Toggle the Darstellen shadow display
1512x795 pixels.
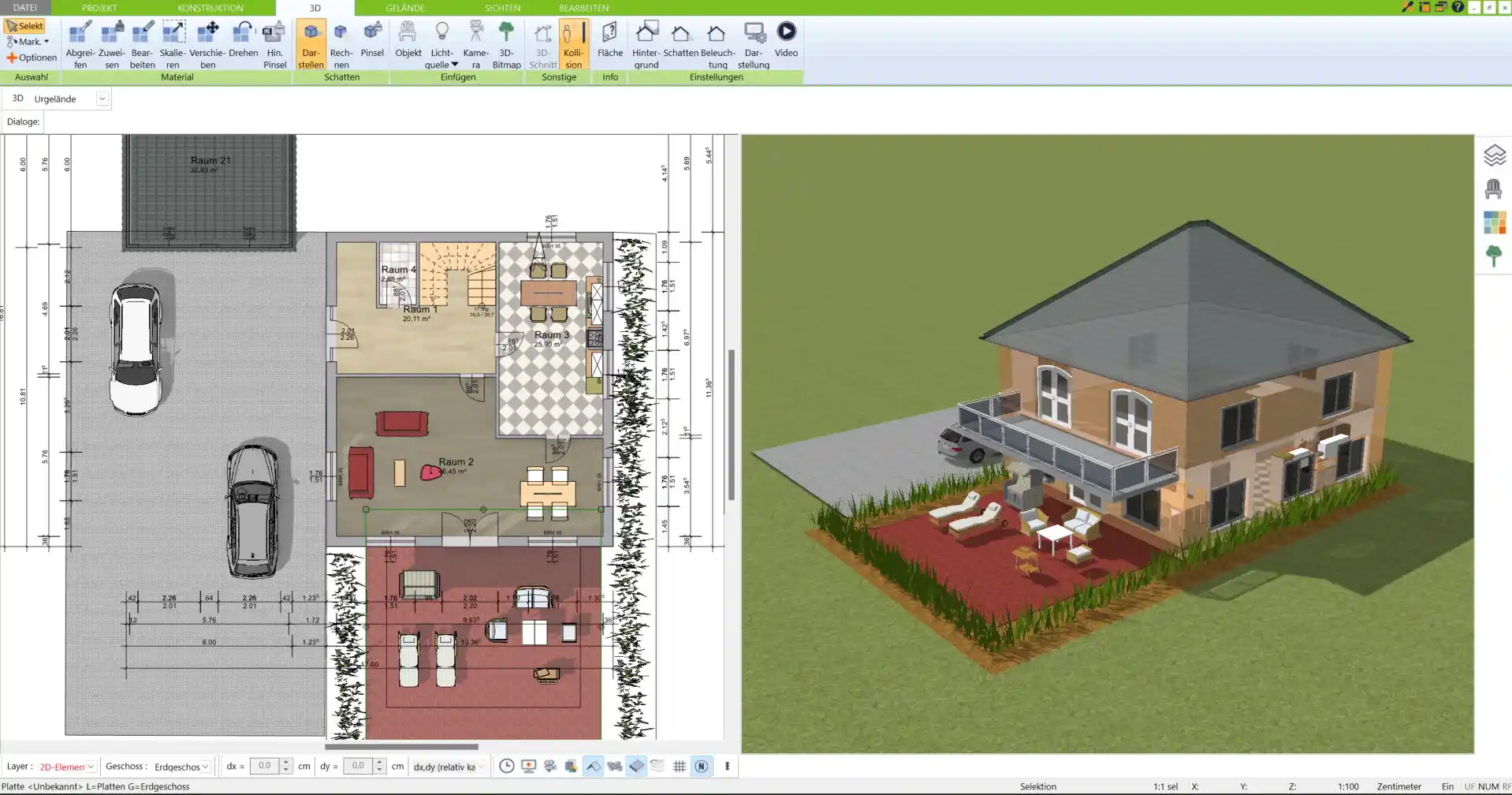click(x=311, y=46)
